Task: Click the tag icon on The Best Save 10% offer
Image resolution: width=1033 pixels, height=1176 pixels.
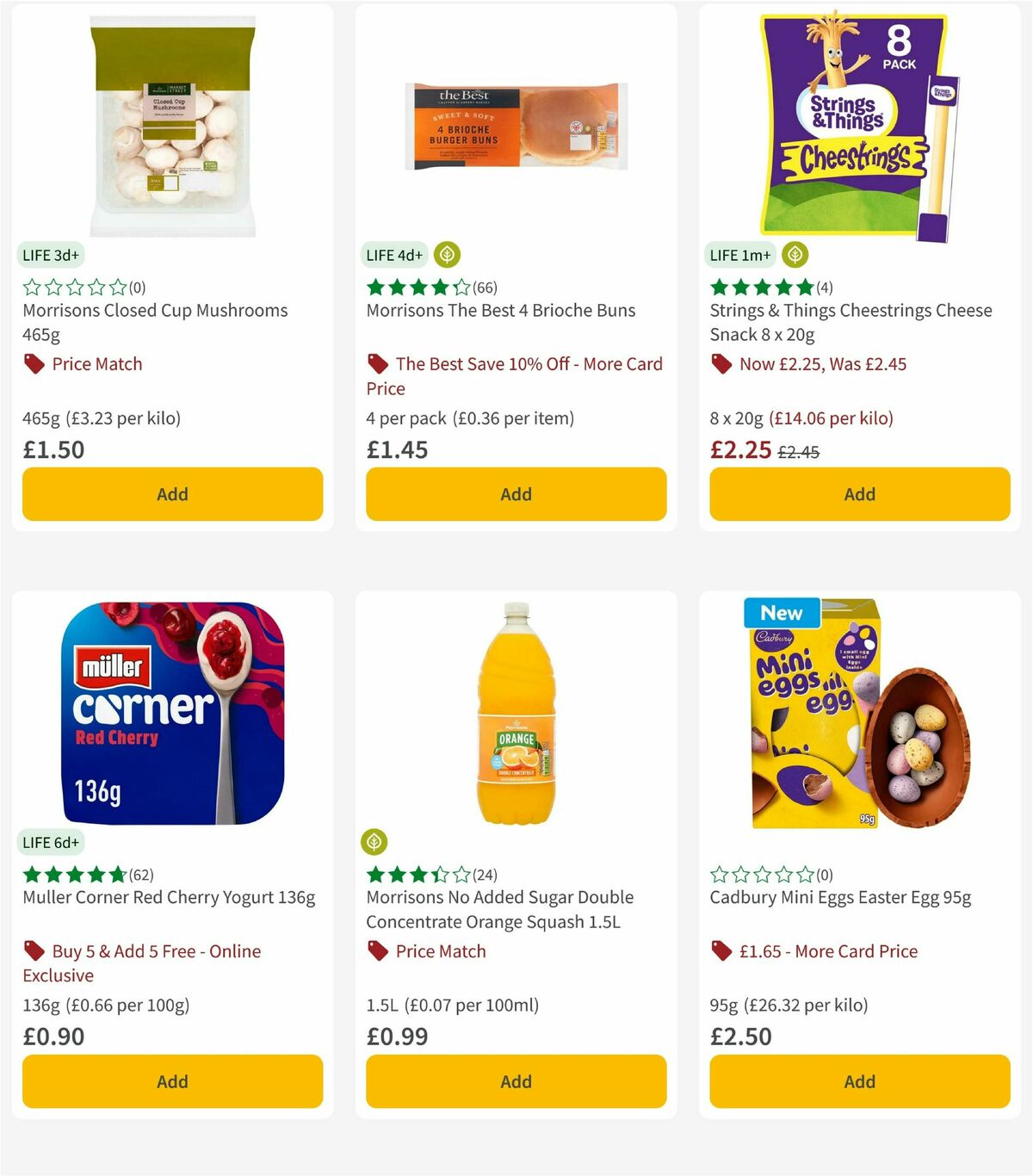Action: pos(377,363)
